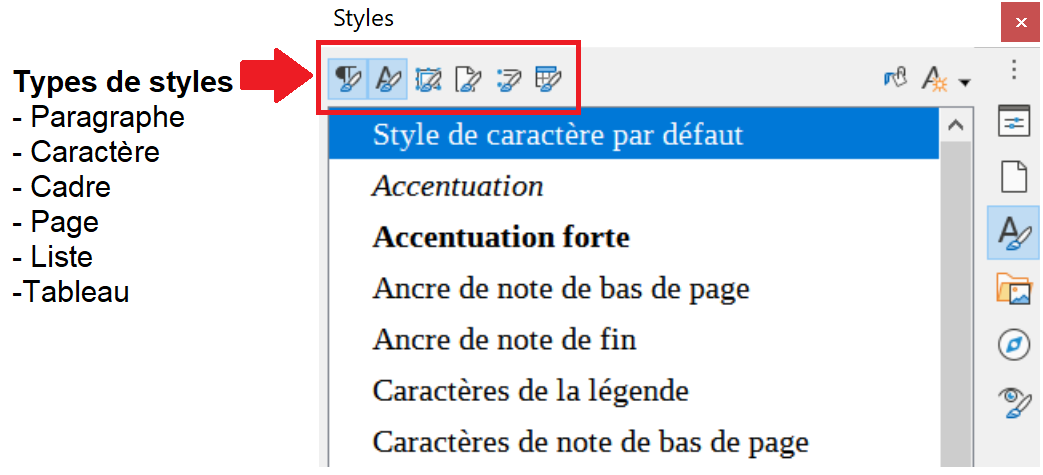1043x475 pixels.
Task: Open Styles actions dropdown arrow
Action: click(x=964, y=81)
